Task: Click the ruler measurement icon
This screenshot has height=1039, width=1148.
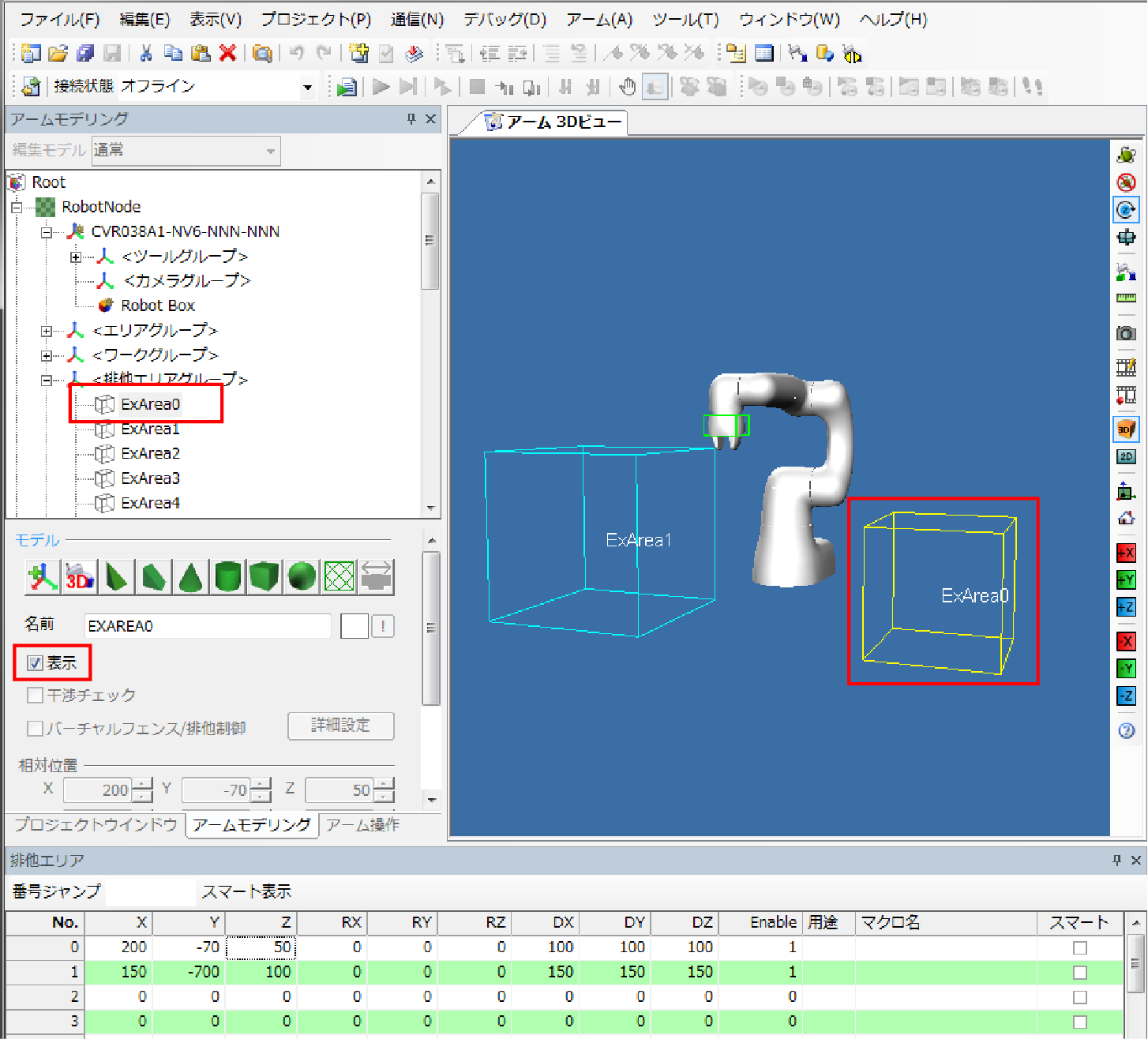Action: point(1126,298)
